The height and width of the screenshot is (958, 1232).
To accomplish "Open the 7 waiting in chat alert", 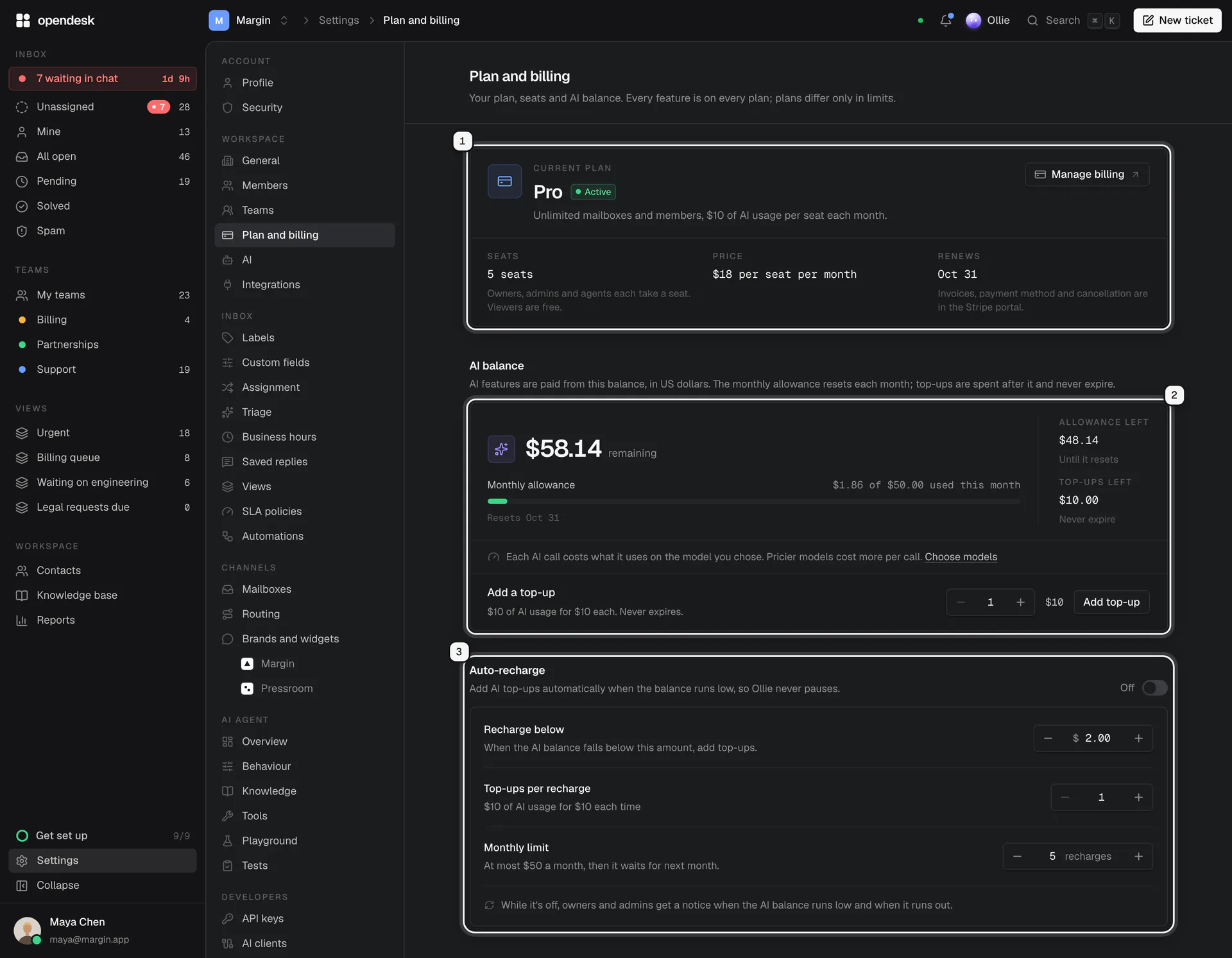I will (x=103, y=79).
